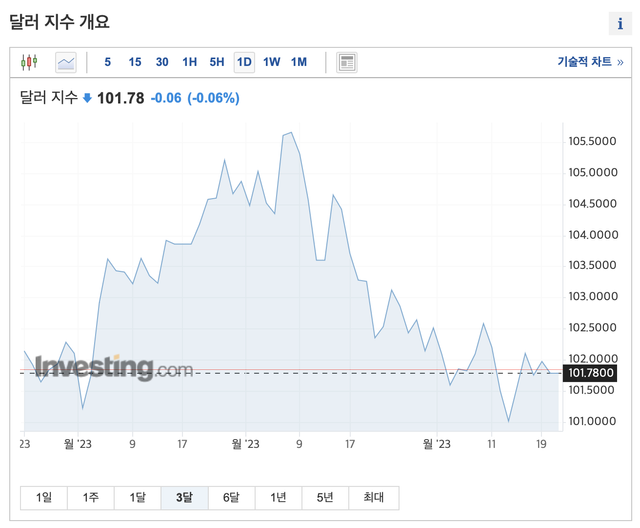Open the 기술적 차트 link
The image size is (640, 528).
click(590, 62)
